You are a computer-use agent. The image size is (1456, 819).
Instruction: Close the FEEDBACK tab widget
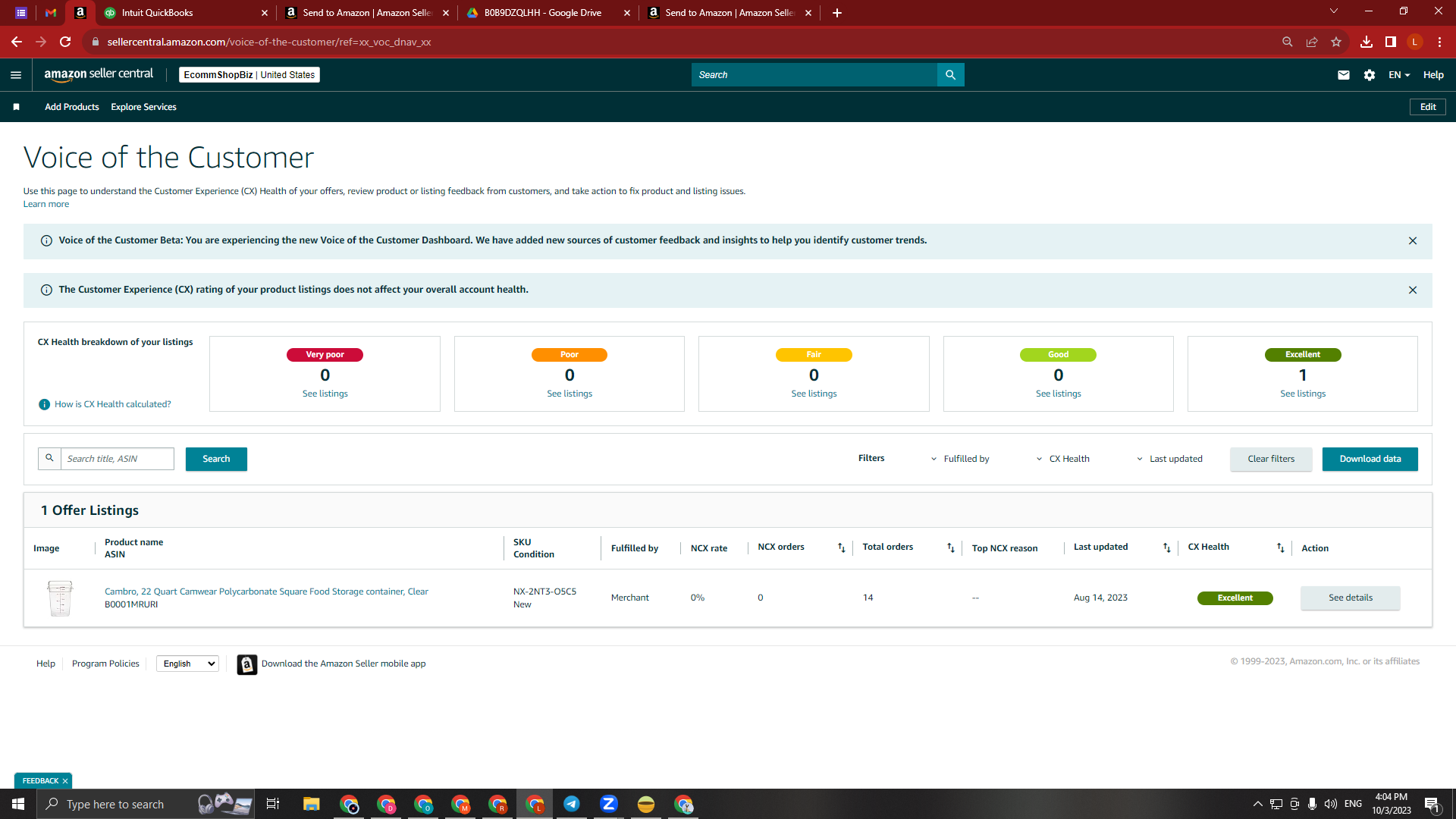[65, 781]
